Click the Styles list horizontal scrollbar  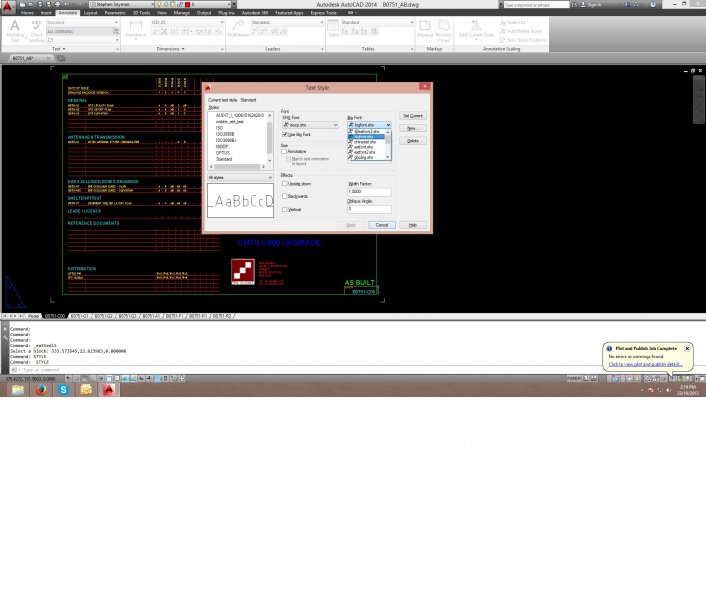238,167
